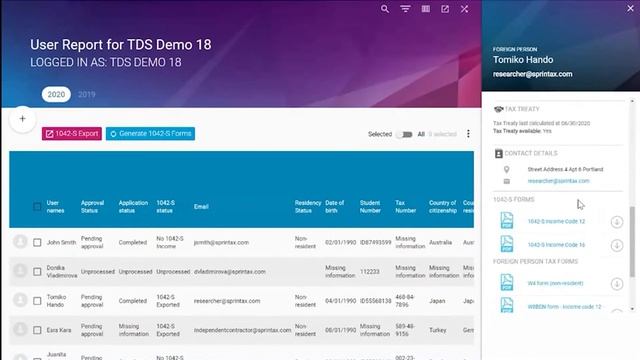Click the Tax Treaty handshake icon
Screen dimensions: 640x360
click(x=498, y=109)
